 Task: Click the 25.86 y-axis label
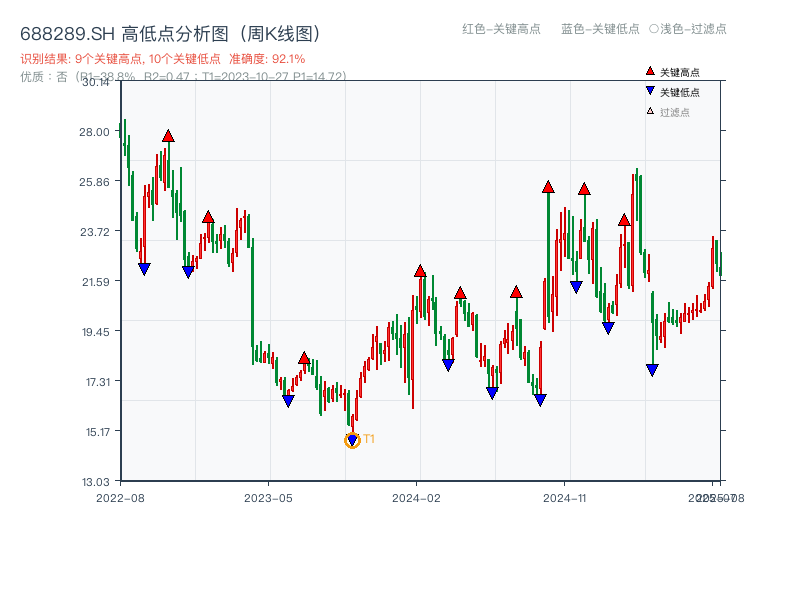point(94,182)
